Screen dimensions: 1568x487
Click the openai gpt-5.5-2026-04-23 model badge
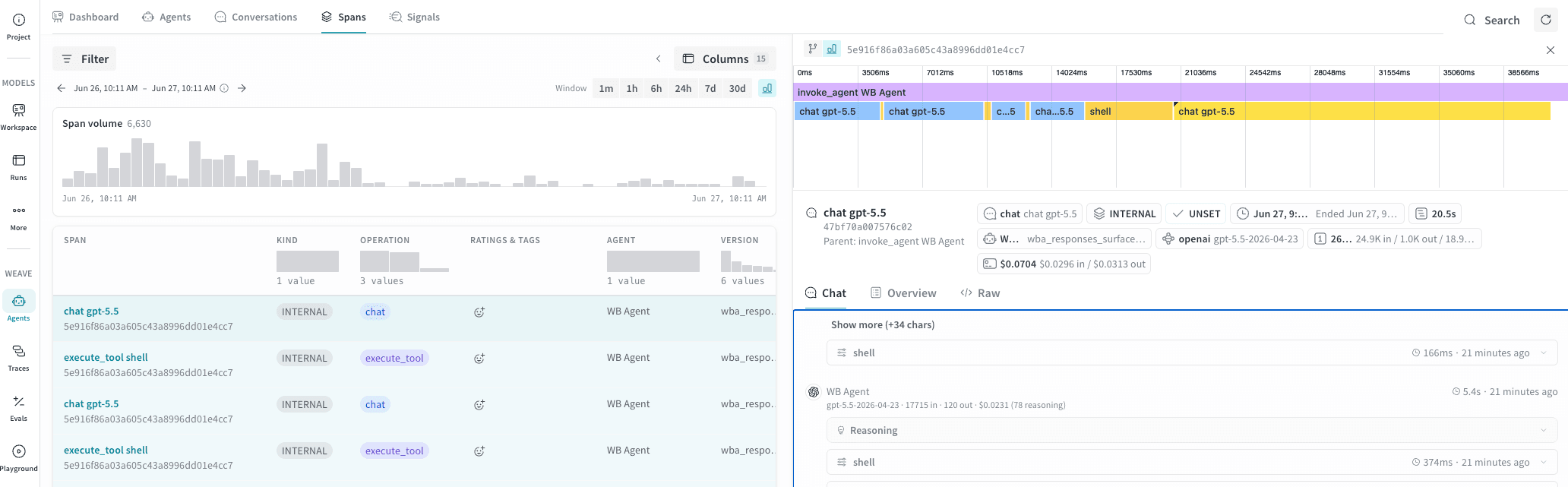click(x=1229, y=239)
